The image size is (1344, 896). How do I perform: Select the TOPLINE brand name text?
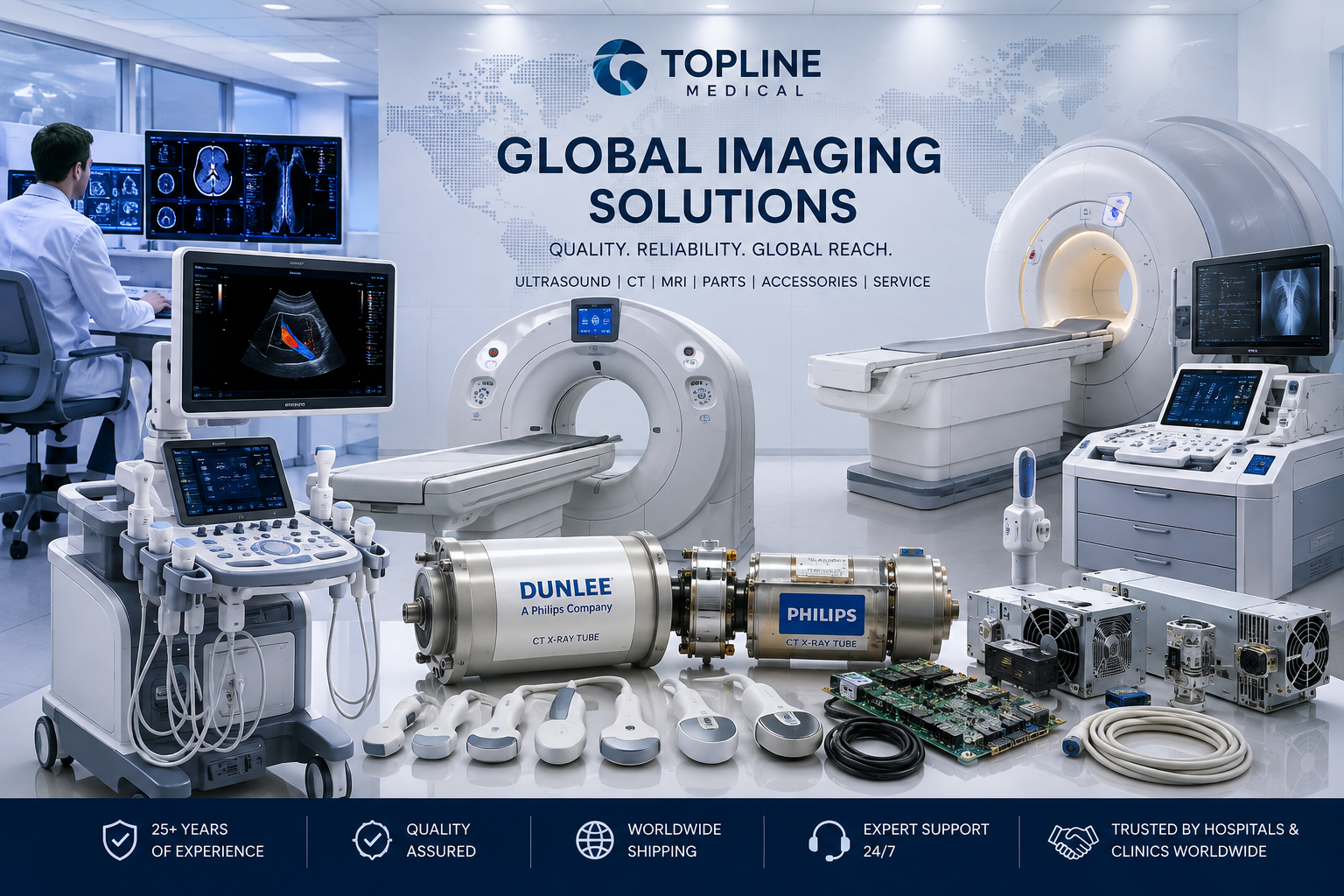click(740, 63)
